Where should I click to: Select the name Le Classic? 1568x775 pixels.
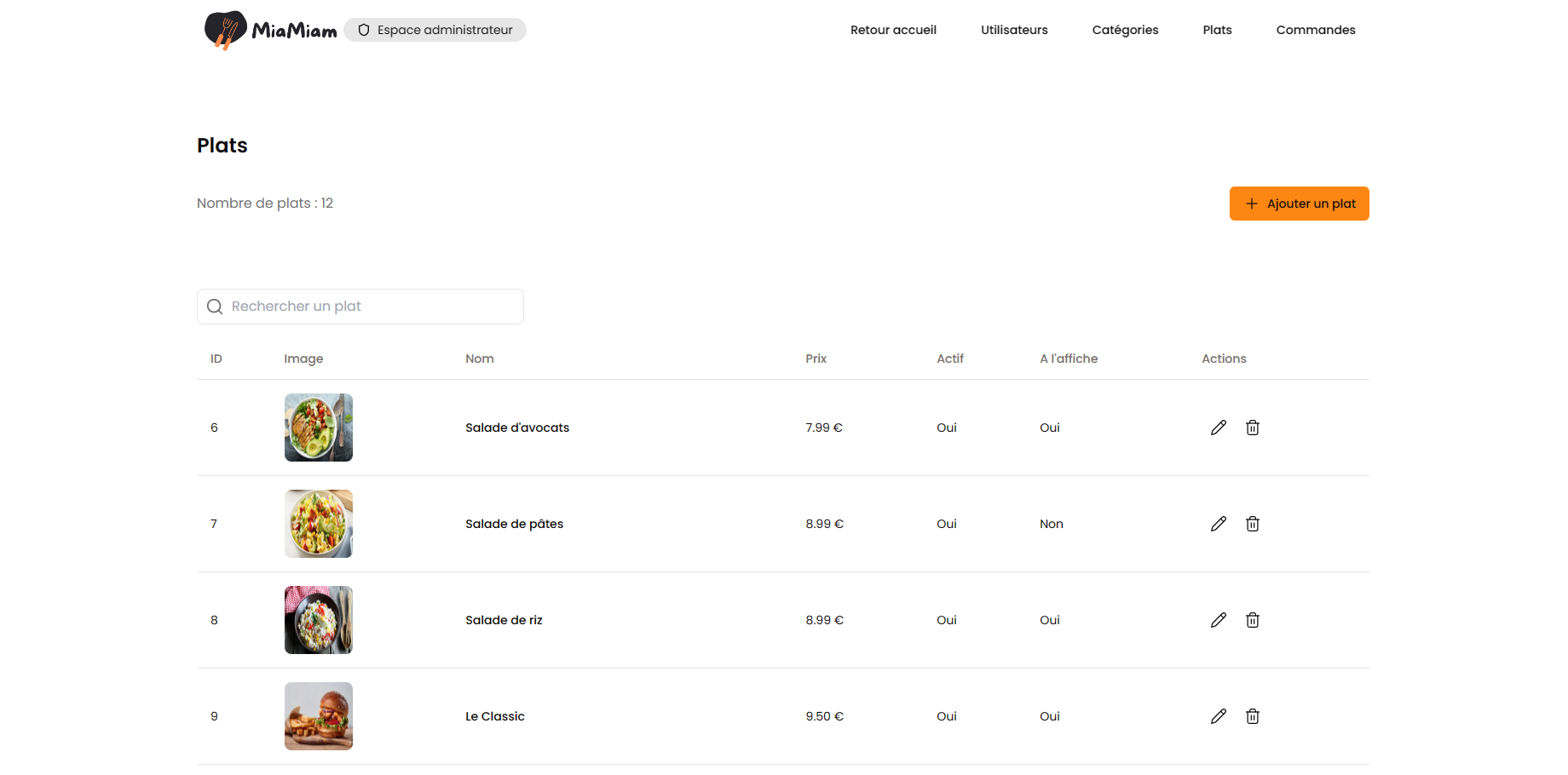coord(495,716)
